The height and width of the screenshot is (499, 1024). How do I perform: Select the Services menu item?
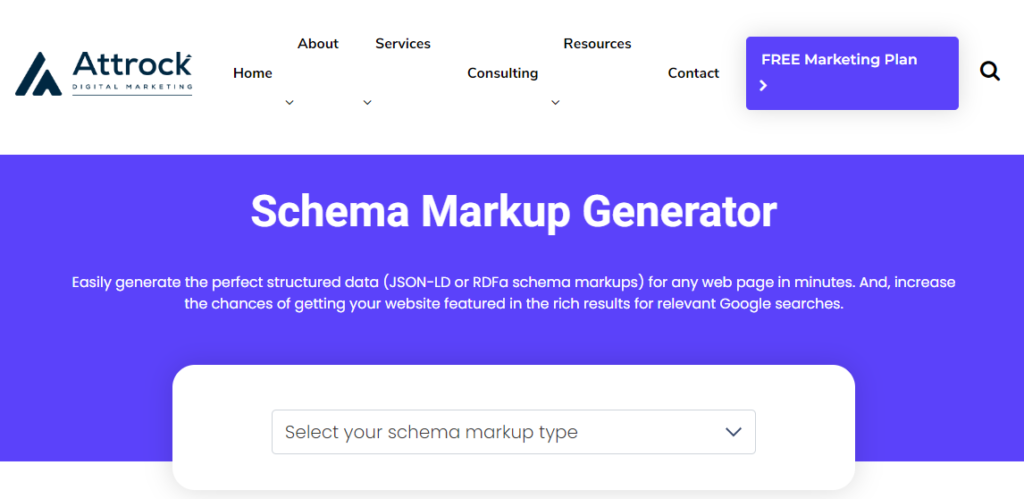(x=403, y=44)
